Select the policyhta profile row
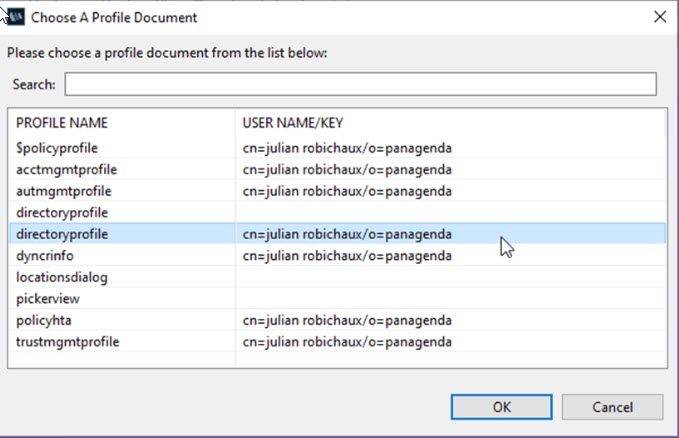This screenshot has width=679, height=438. [337, 320]
